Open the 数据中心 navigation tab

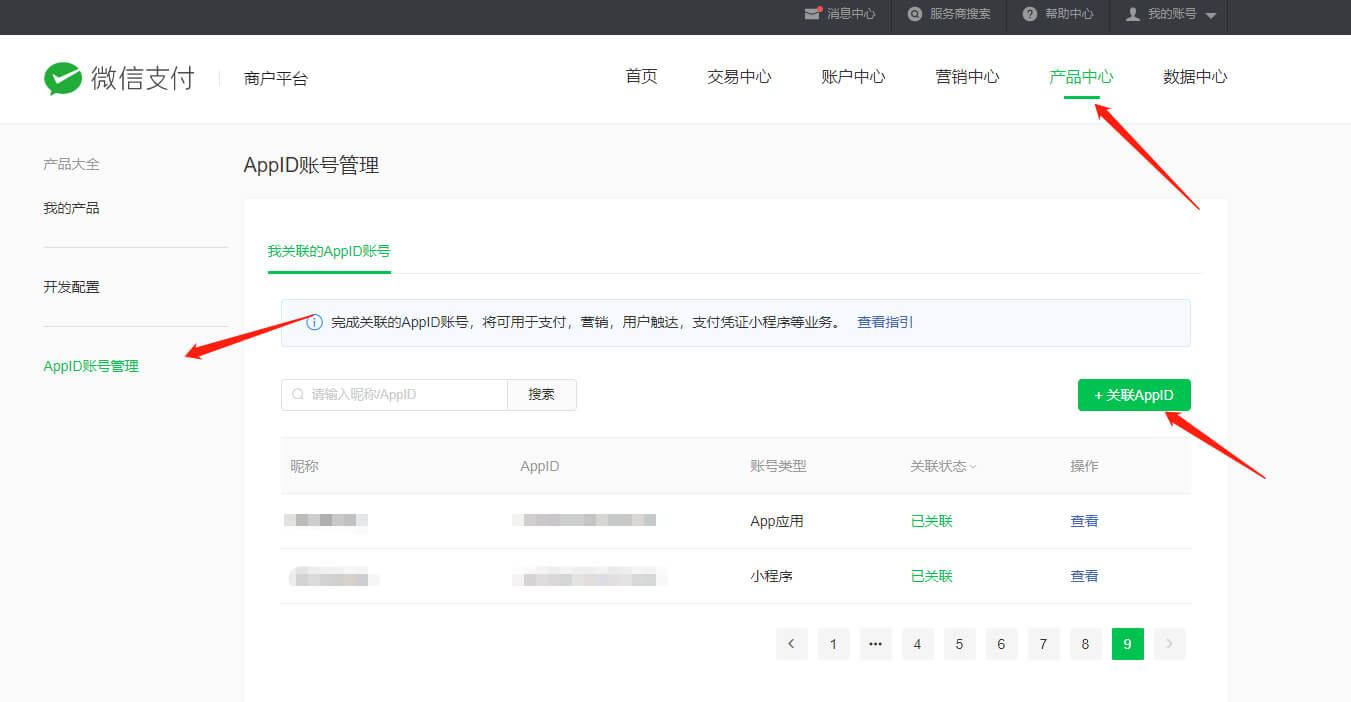coord(1195,77)
